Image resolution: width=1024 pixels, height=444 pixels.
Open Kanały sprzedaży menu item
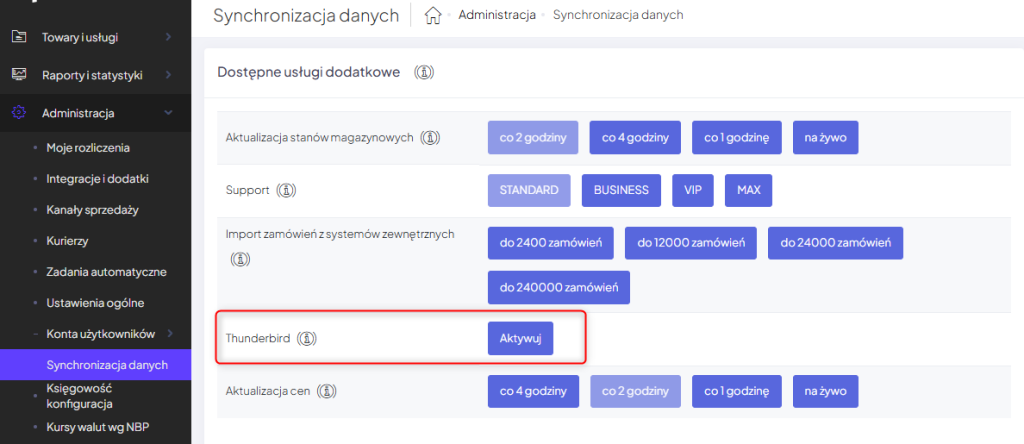(92, 209)
